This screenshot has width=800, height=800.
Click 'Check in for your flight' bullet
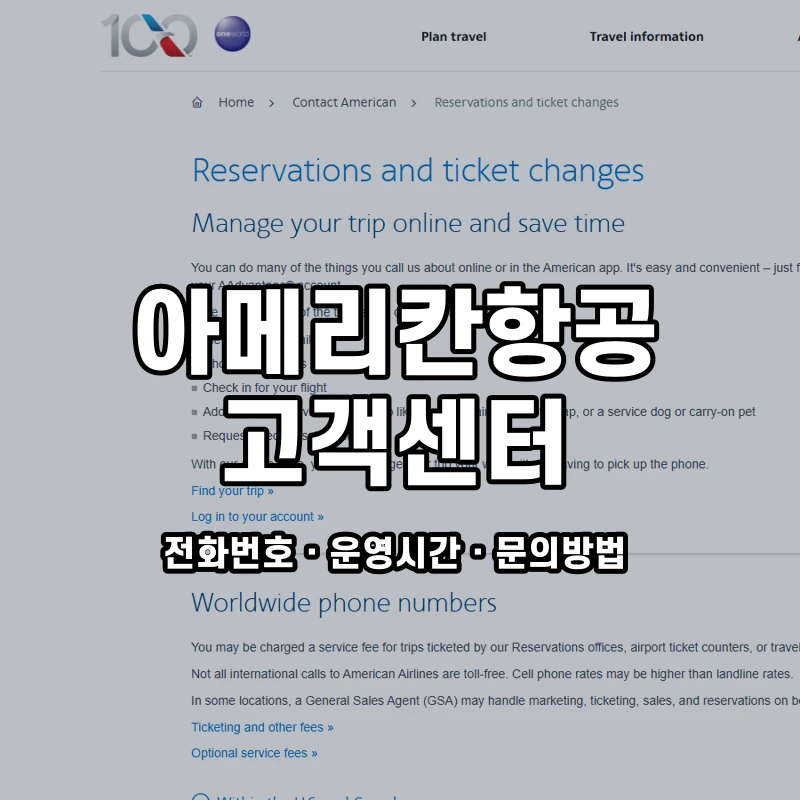click(264, 388)
